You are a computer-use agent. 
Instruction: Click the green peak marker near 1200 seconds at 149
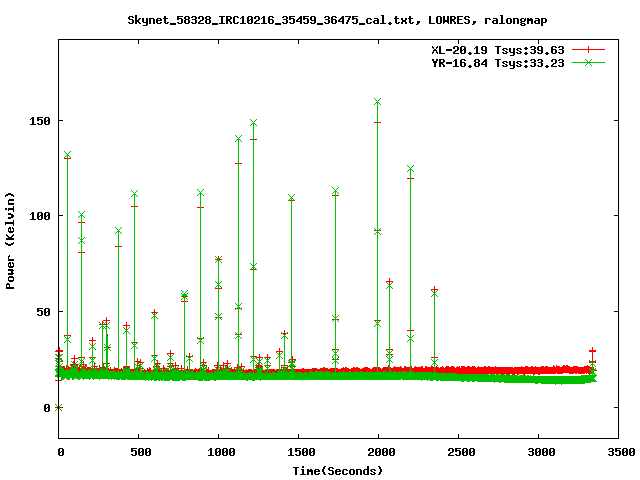click(x=253, y=123)
